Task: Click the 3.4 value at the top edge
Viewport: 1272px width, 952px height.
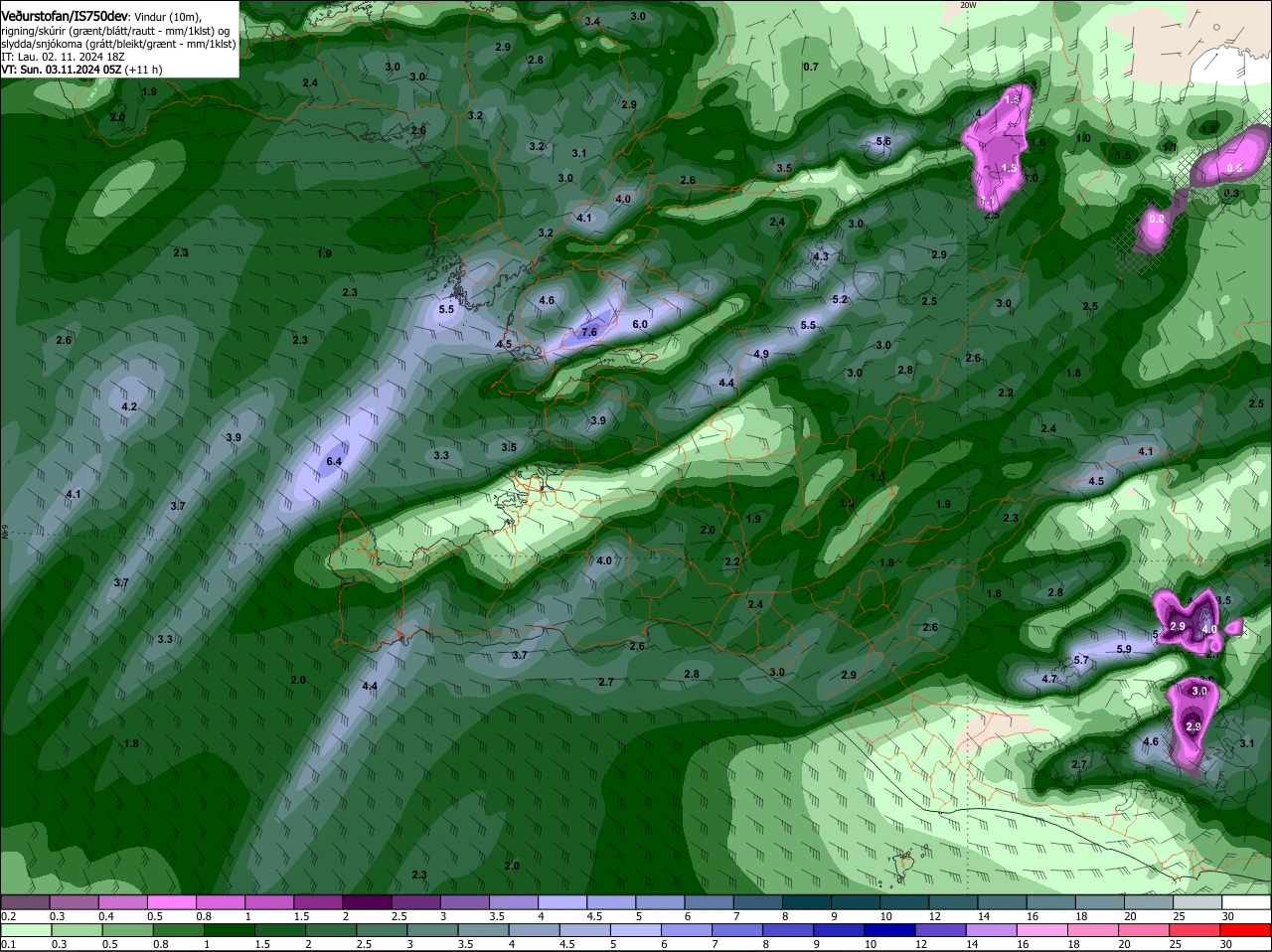Action: pyautogui.click(x=592, y=21)
